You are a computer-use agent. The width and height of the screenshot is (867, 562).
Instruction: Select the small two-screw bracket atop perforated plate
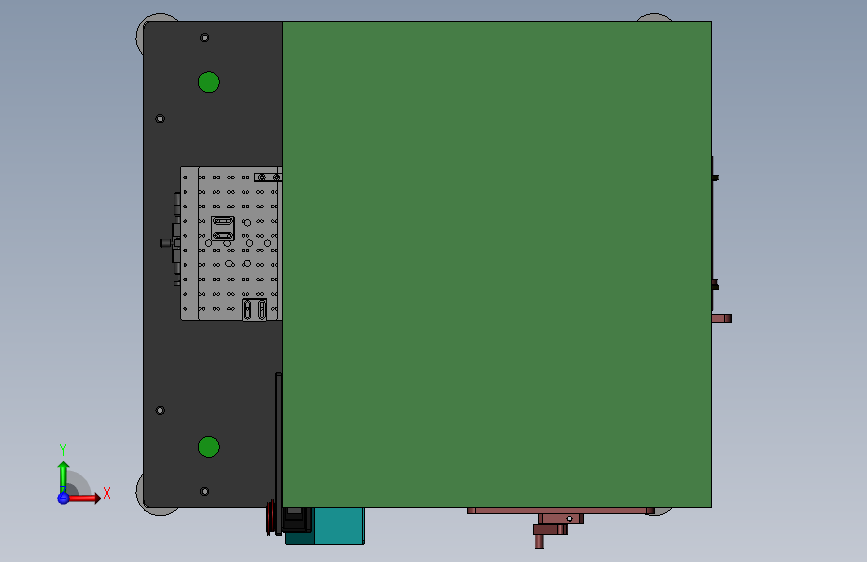pos(268,177)
